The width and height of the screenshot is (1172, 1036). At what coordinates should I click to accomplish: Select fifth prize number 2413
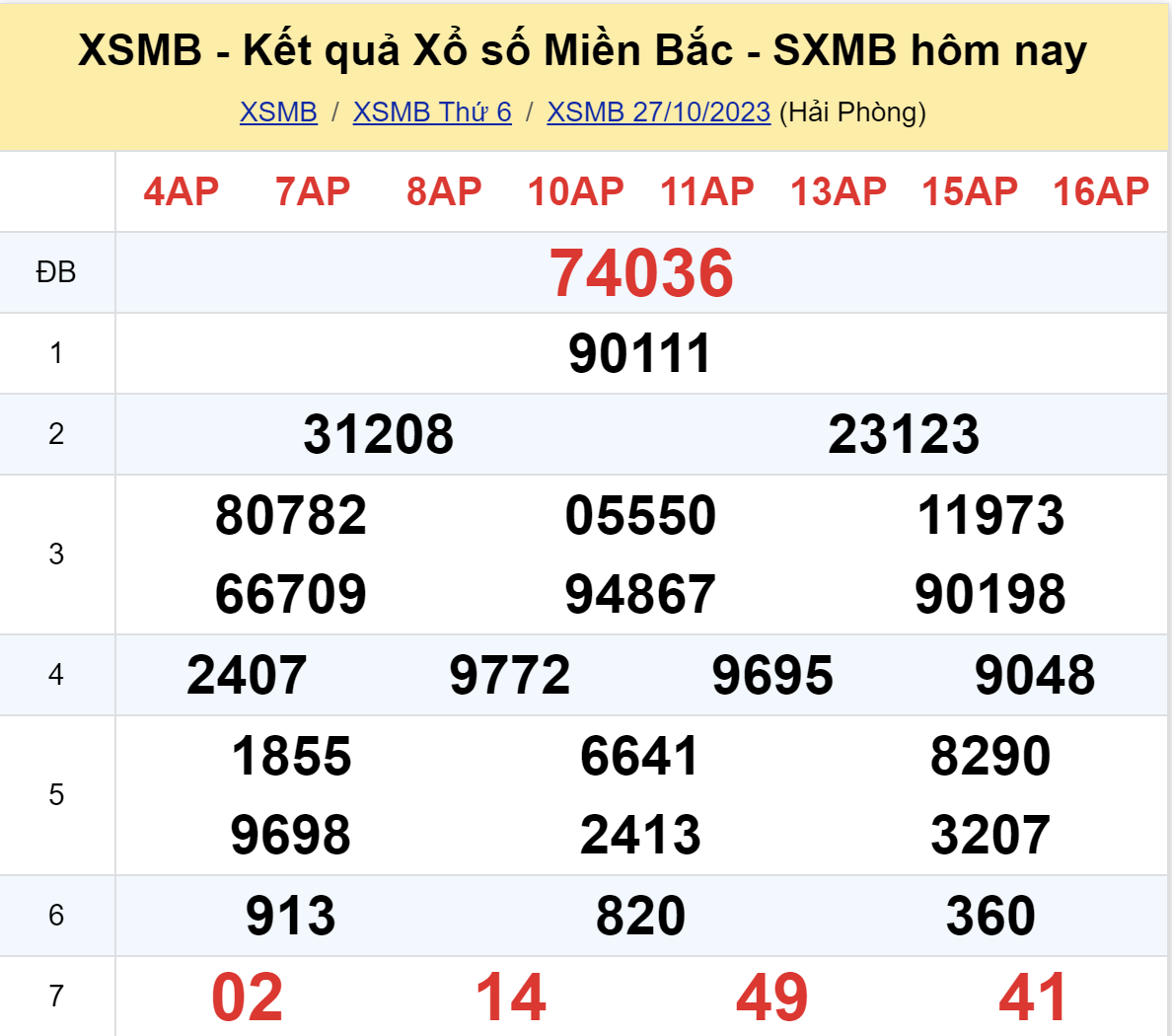pyautogui.click(x=640, y=835)
